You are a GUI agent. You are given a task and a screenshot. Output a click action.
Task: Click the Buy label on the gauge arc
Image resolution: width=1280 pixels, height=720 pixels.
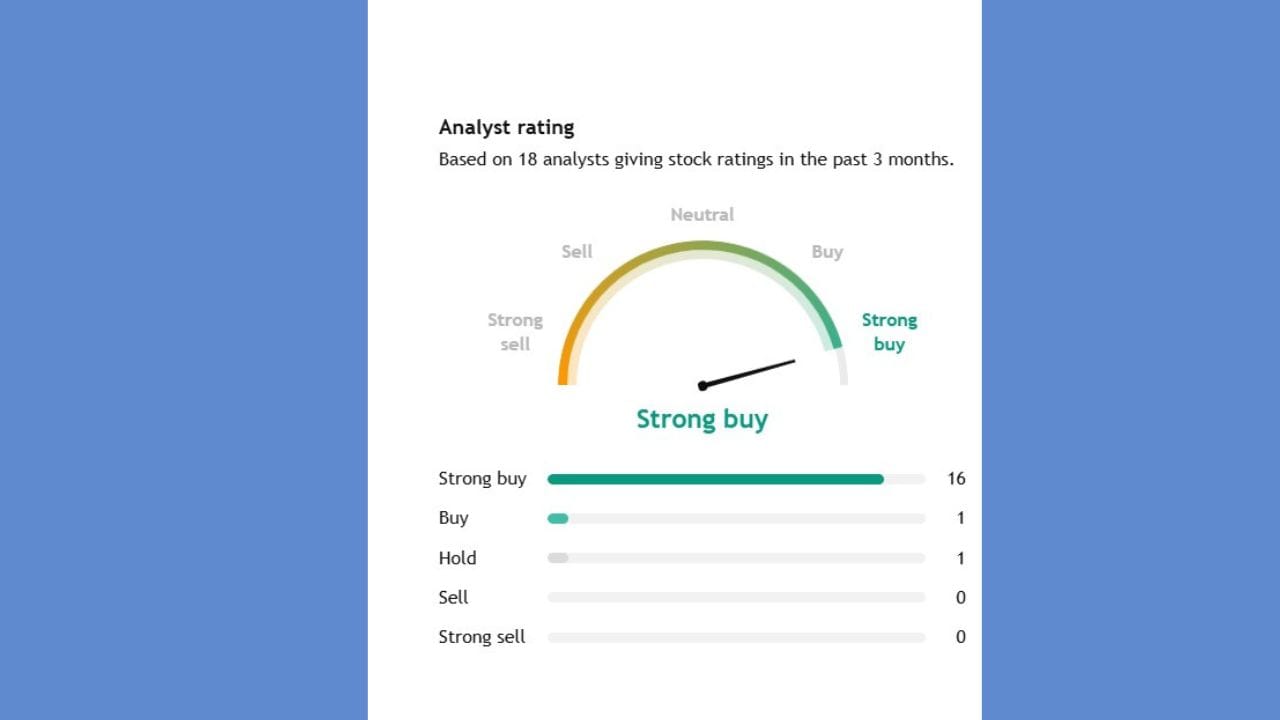click(x=827, y=252)
